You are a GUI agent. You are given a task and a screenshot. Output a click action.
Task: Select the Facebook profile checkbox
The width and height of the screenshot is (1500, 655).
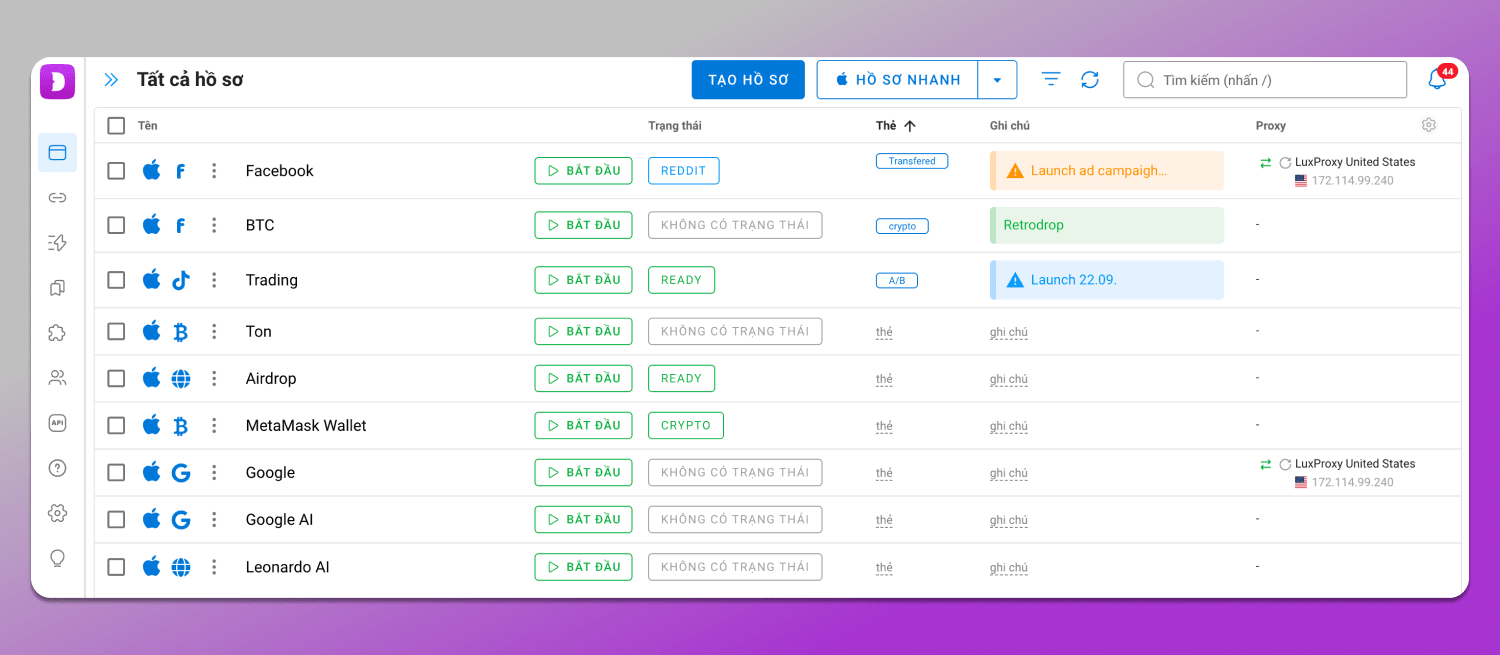point(116,171)
